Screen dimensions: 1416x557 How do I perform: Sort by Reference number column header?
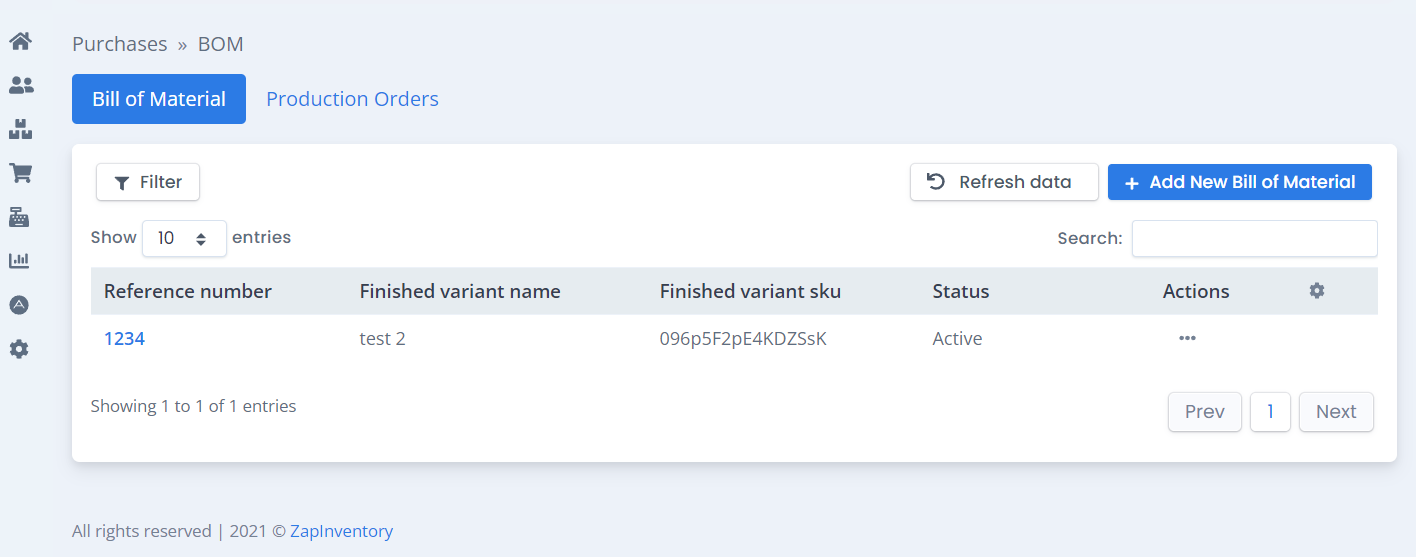(188, 291)
